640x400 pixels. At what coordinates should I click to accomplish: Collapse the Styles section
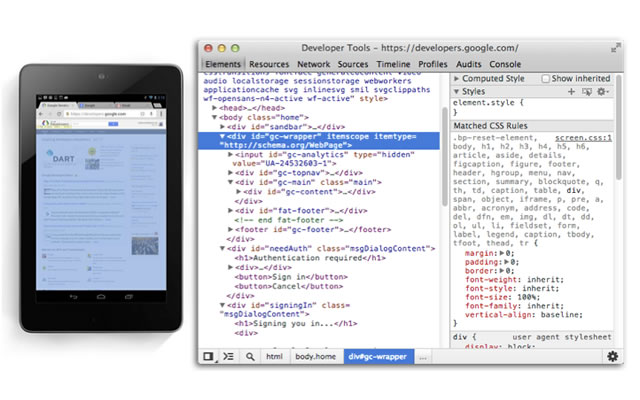[x=456, y=91]
